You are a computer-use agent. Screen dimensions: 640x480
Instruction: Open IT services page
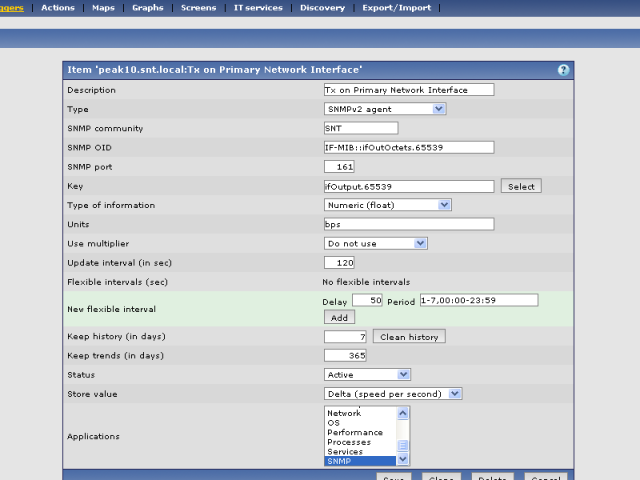(x=258, y=8)
